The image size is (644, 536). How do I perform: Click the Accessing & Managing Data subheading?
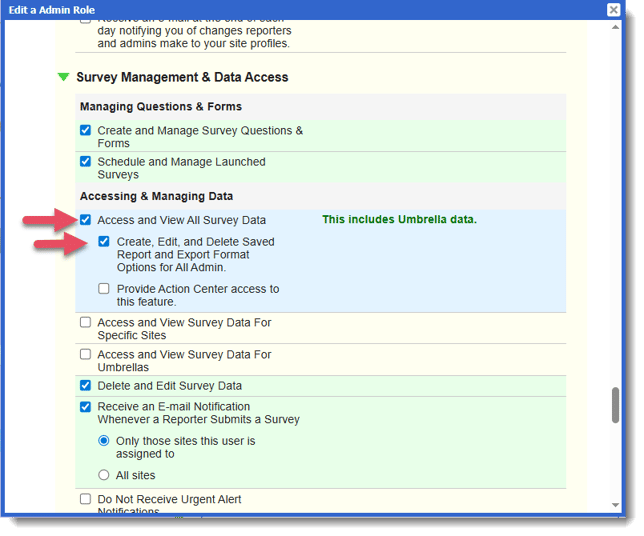tap(156, 196)
